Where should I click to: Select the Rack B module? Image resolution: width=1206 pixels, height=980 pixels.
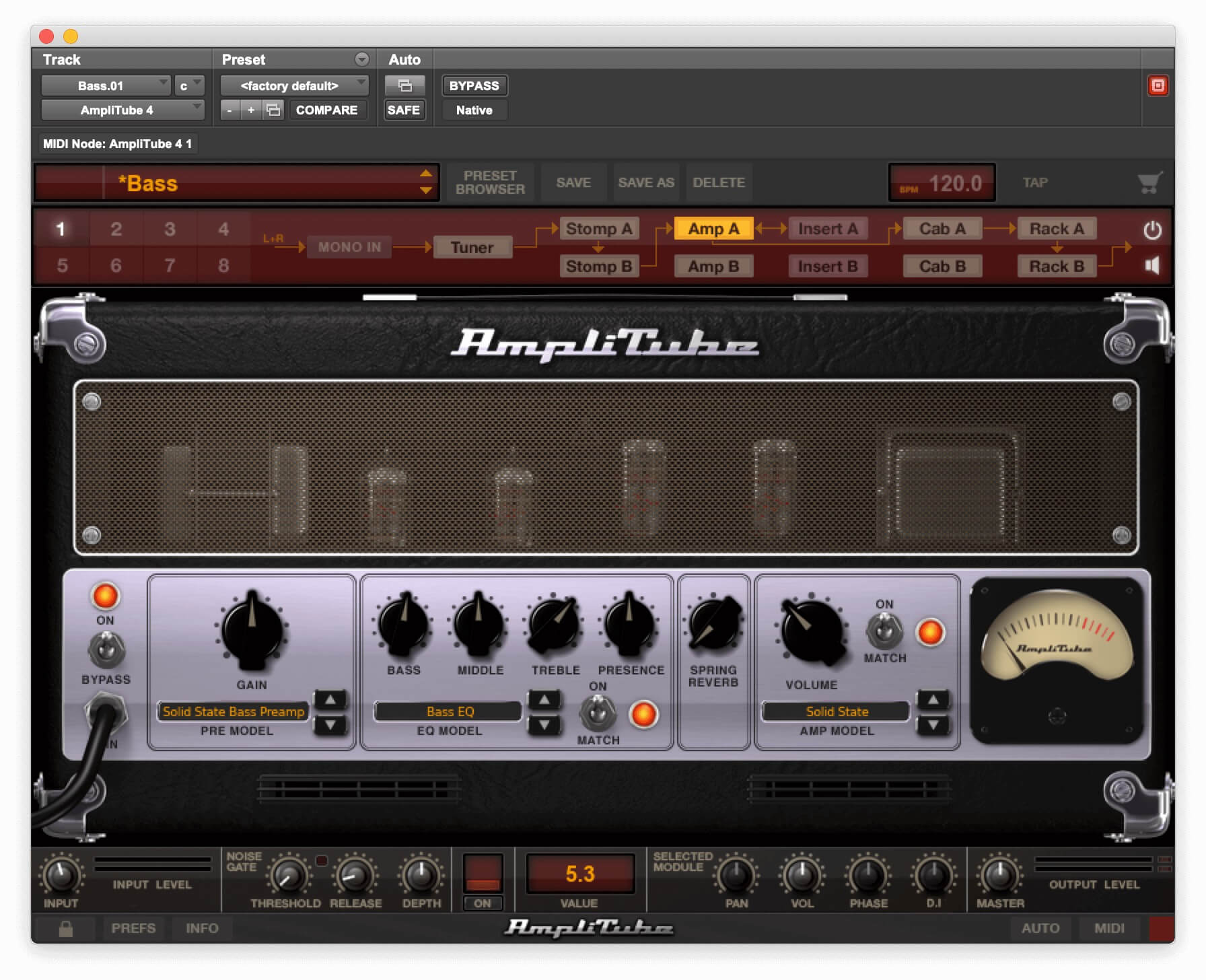[x=1057, y=267]
